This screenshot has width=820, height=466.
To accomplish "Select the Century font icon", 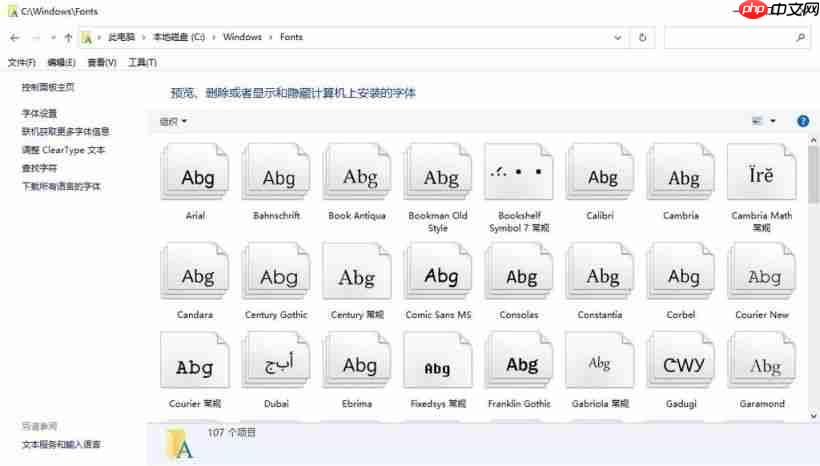I will (357, 271).
